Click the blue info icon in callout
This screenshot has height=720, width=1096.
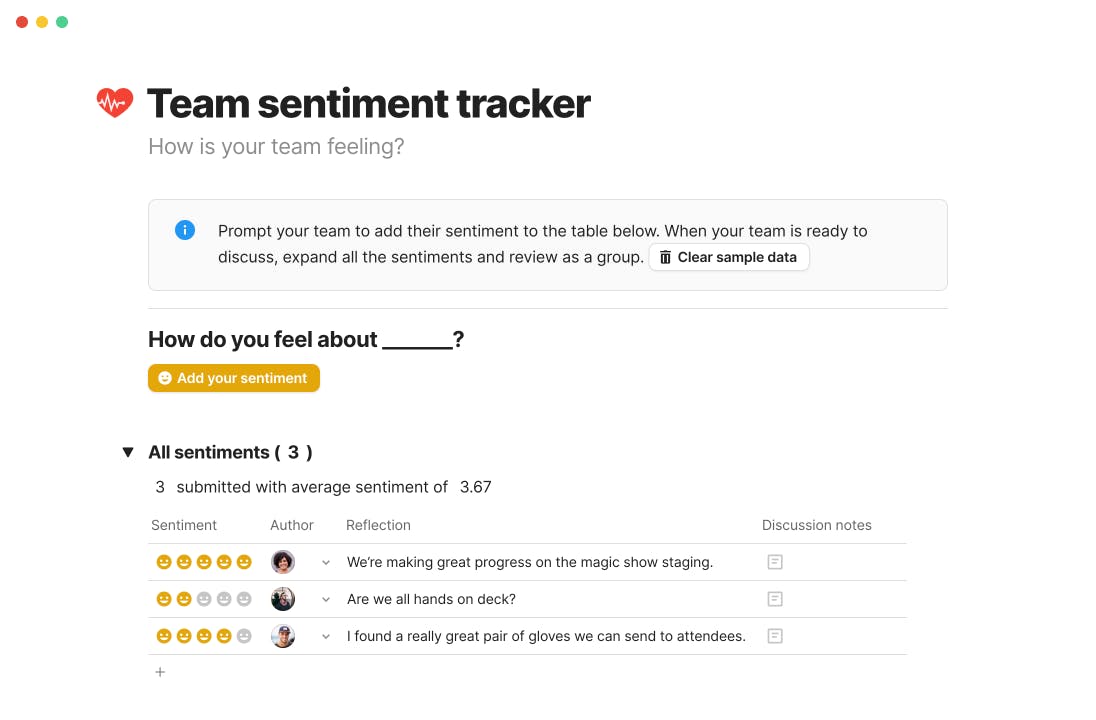[185, 230]
